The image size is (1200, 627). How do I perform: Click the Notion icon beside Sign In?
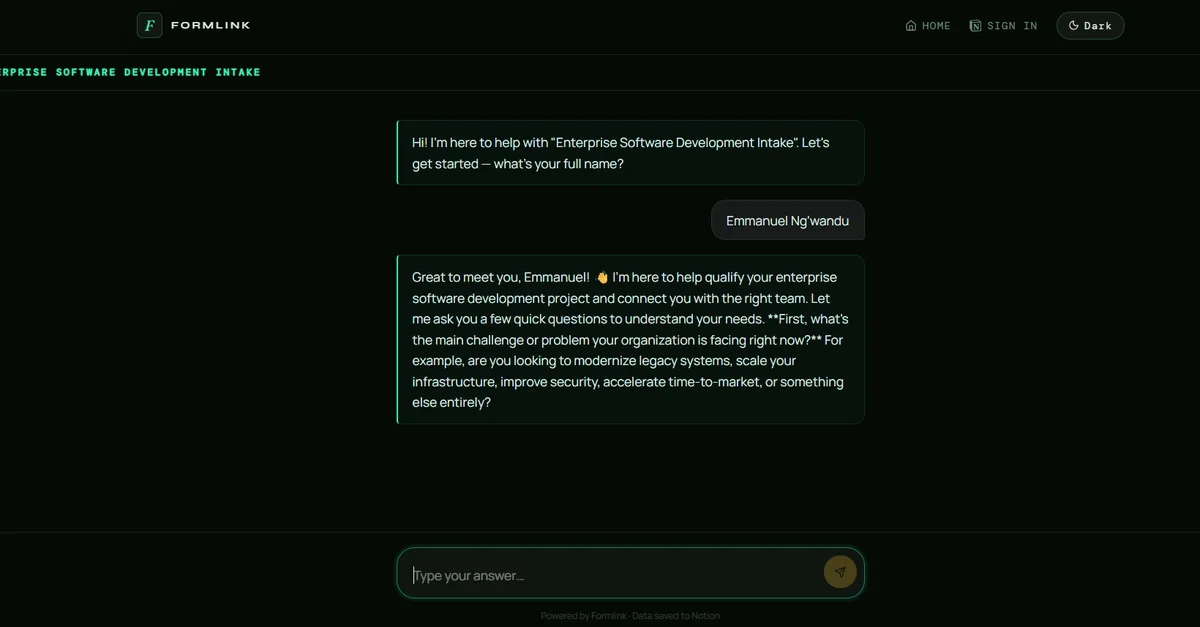[976, 26]
